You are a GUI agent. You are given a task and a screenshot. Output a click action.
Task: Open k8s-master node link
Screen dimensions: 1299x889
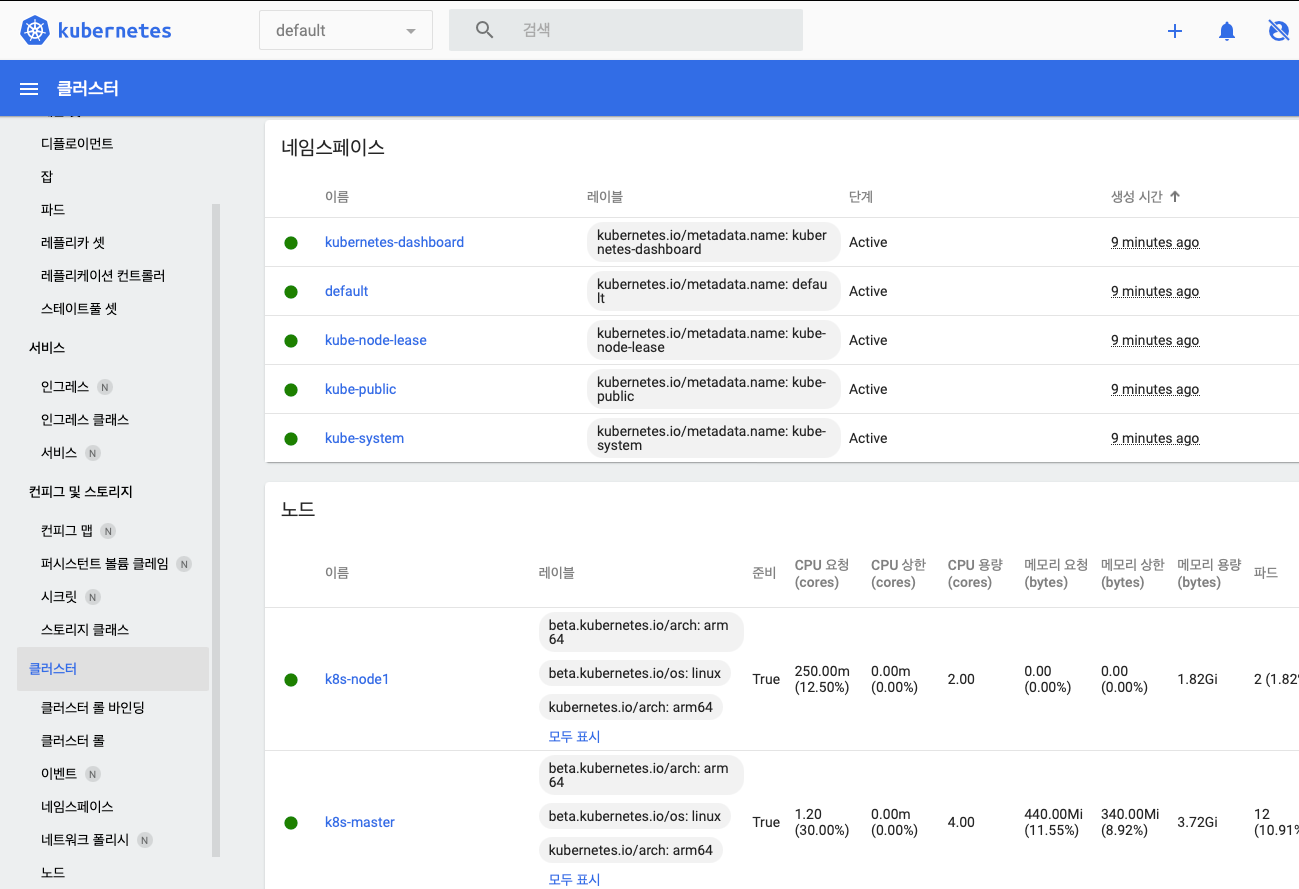[360, 823]
